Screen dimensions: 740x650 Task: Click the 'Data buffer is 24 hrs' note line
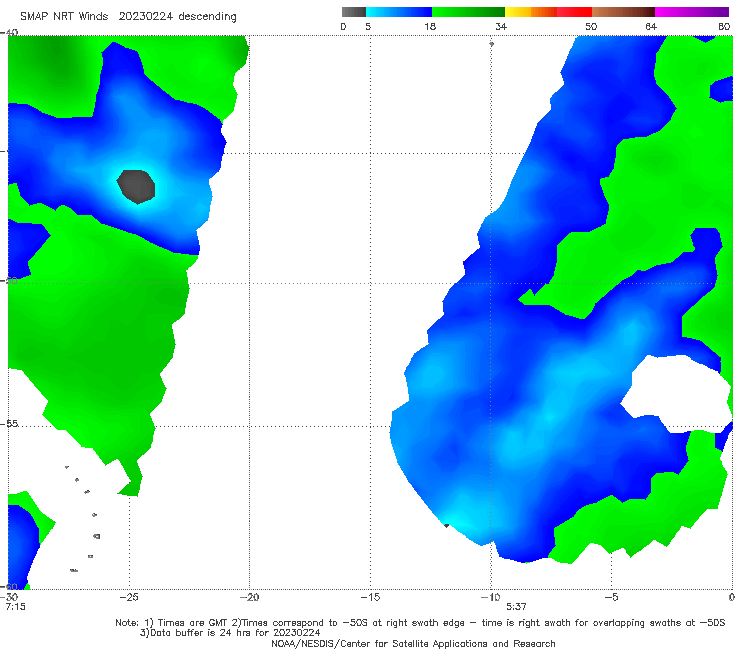(x=230, y=633)
